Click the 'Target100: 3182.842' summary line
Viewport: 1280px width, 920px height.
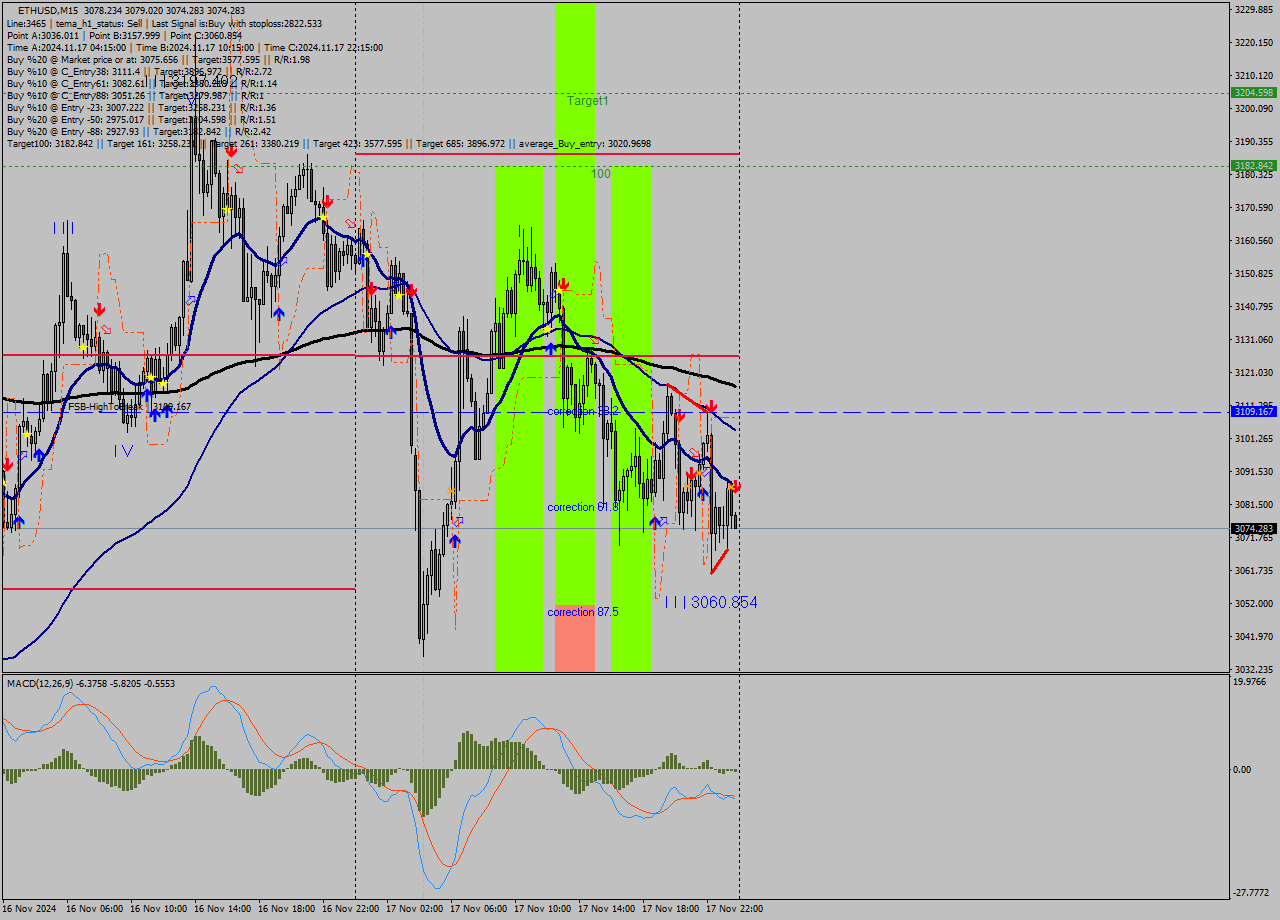(x=329, y=143)
